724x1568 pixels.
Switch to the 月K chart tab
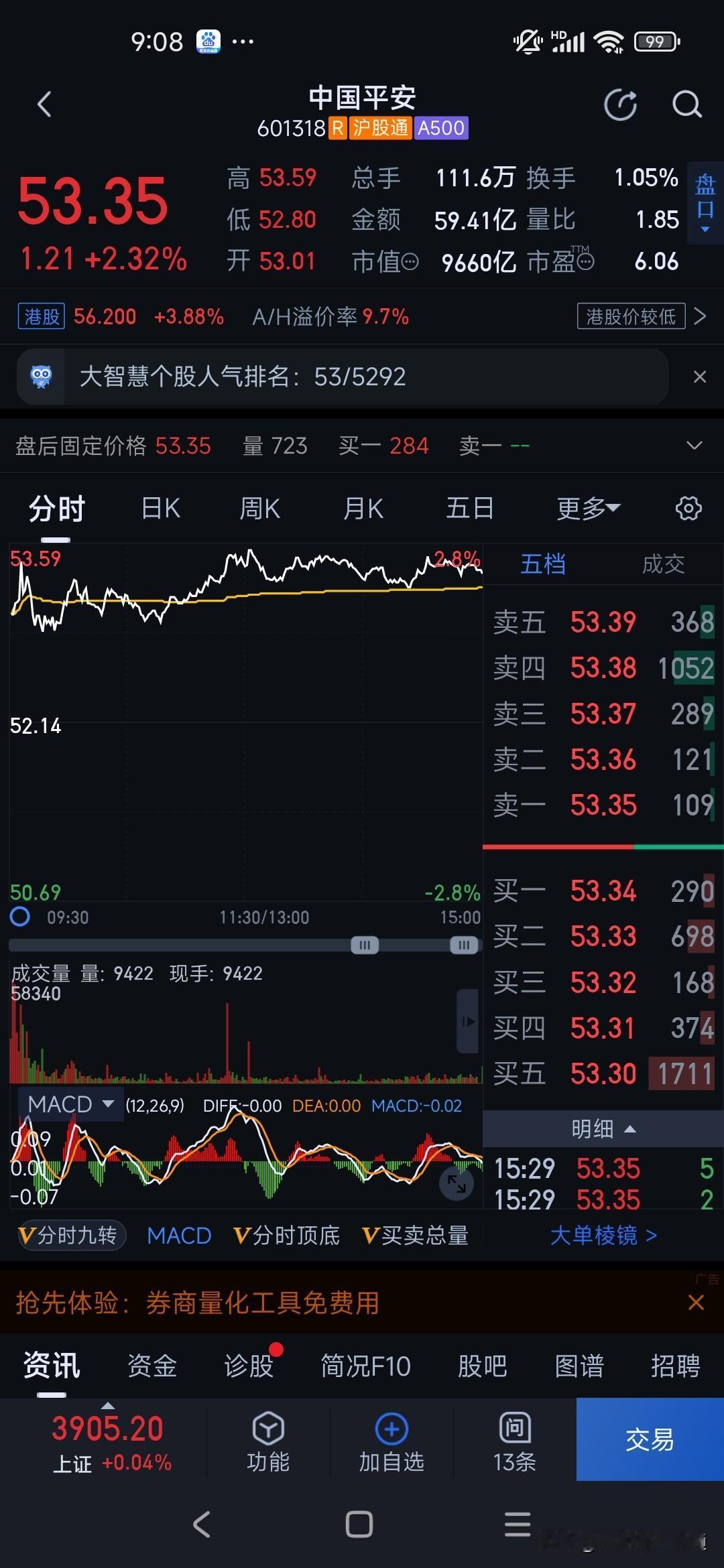pos(363,509)
